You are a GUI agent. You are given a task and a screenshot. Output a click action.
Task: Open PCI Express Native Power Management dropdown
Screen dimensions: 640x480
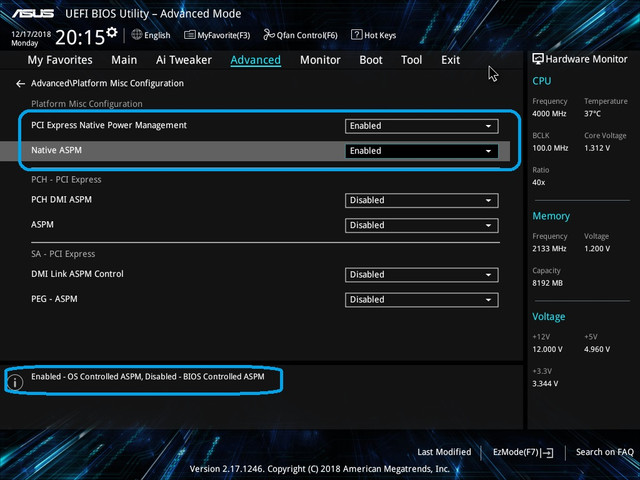click(421, 126)
